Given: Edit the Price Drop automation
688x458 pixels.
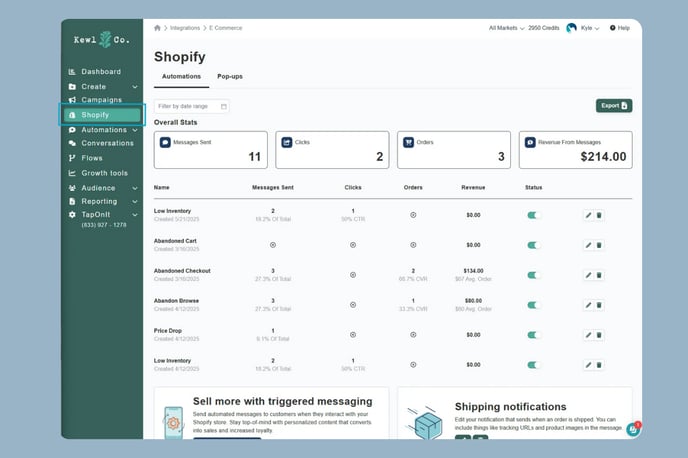Looking at the screenshot, I should [x=588, y=335].
